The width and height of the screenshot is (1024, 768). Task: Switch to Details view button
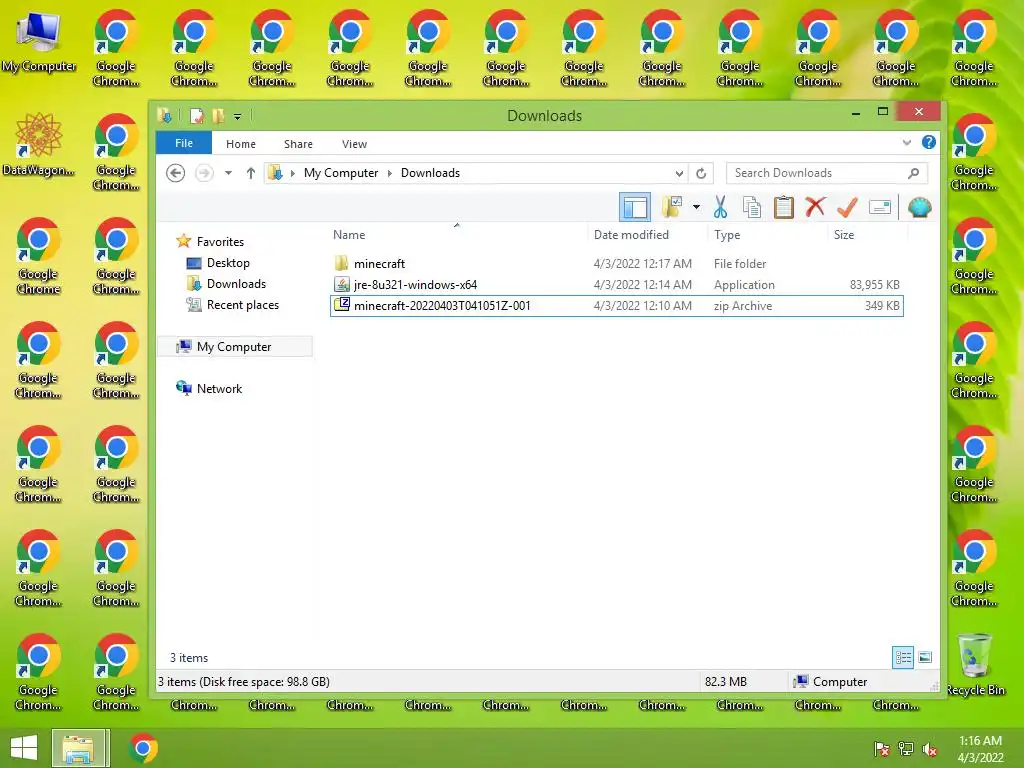click(903, 657)
